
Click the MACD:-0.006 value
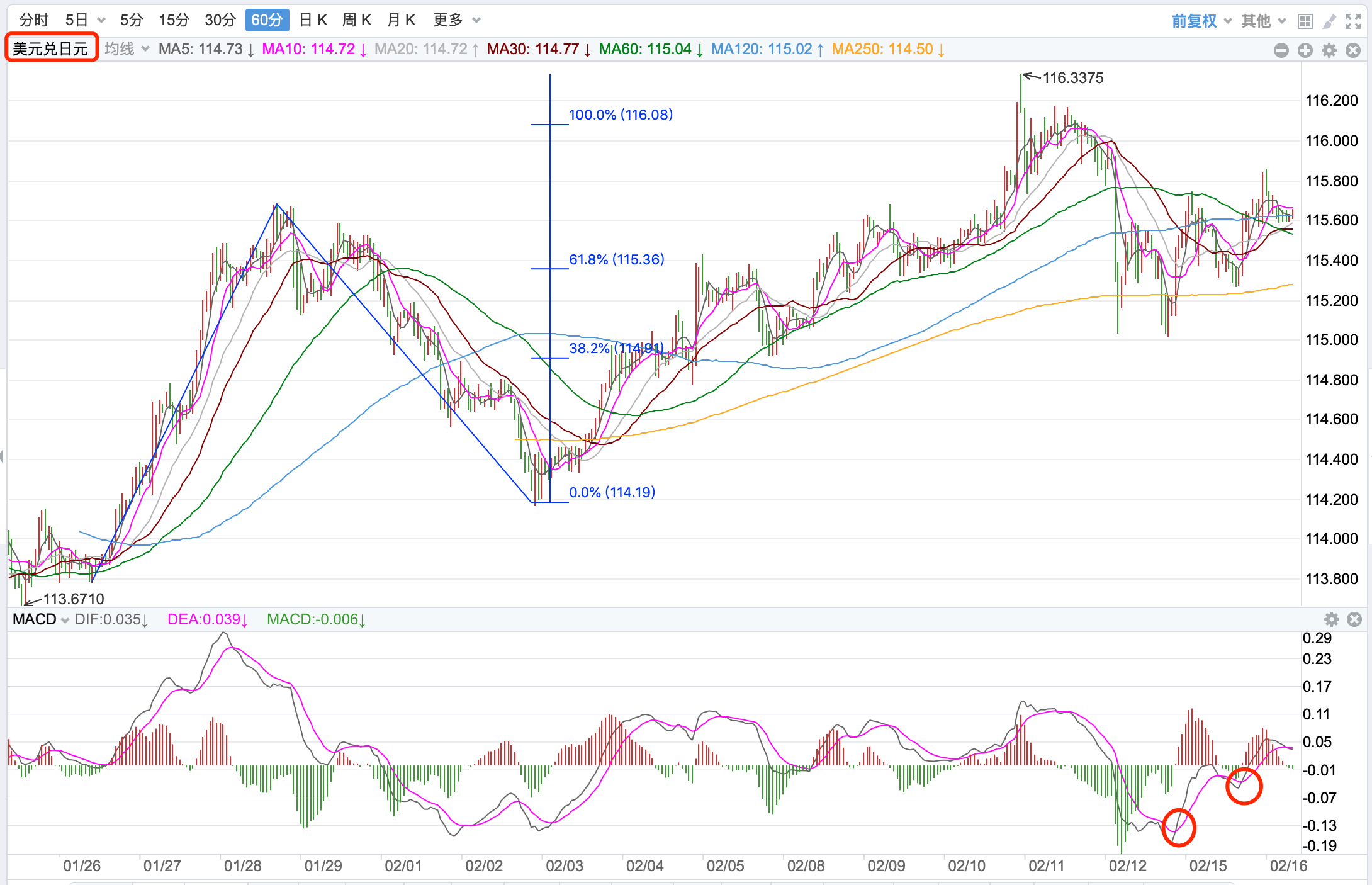(x=317, y=619)
